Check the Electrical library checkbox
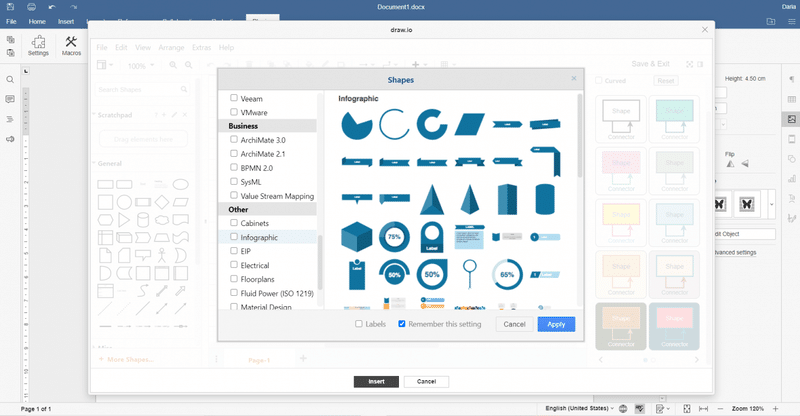This screenshot has width=800, height=416. (234, 264)
